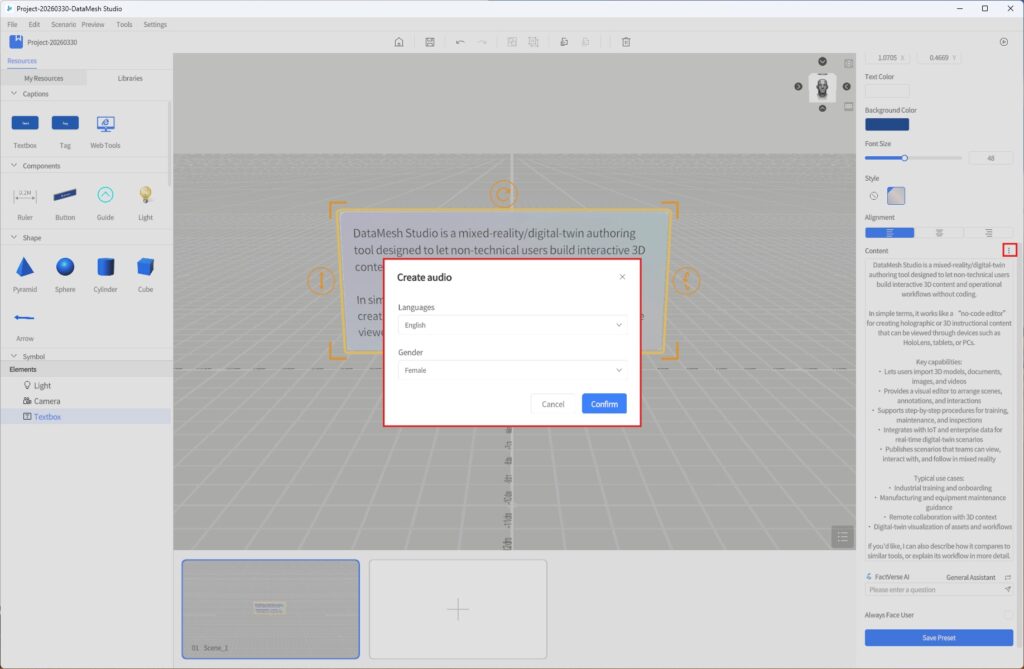The height and width of the screenshot is (669, 1024).
Task: Click the Ruler component icon
Action: pos(25,196)
